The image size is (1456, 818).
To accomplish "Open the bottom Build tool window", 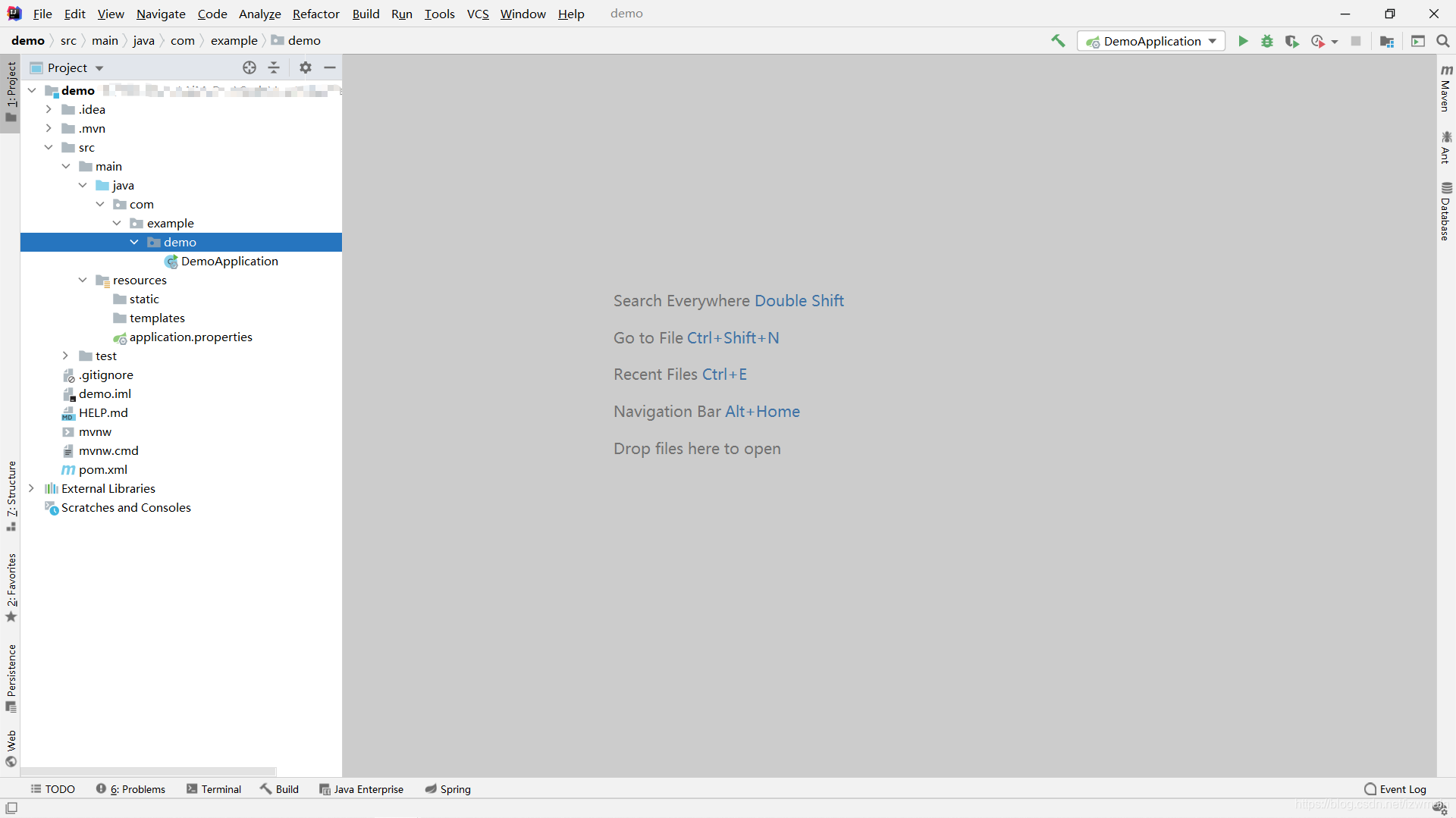I will tap(280, 789).
